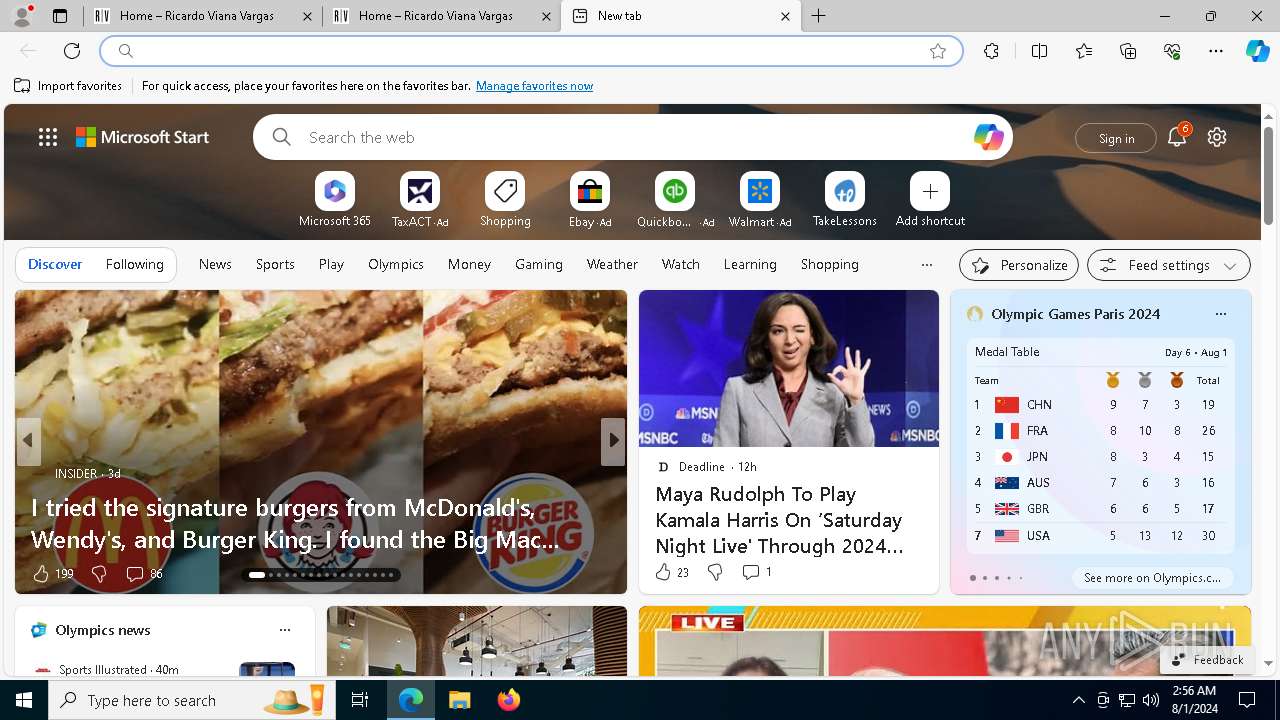Image resolution: width=1280 pixels, height=720 pixels.
Task: Open the Ebay shortcut tile
Action: tap(590, 200)
